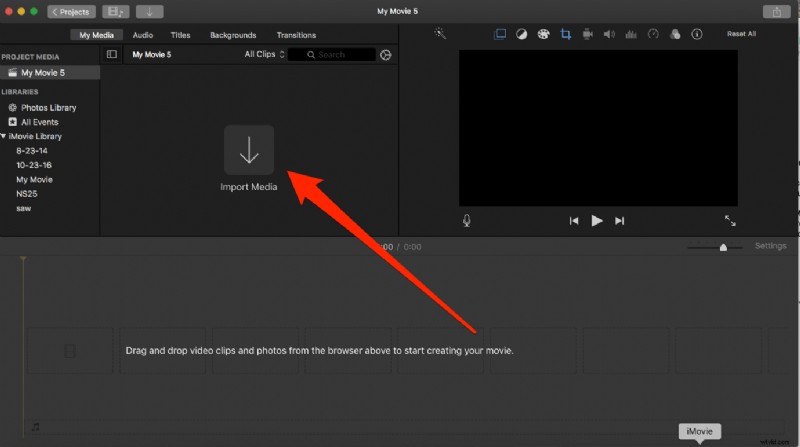Viewport: 800px width, 447px height.
Task: Open the color balance icon
Action: [521, 34]
